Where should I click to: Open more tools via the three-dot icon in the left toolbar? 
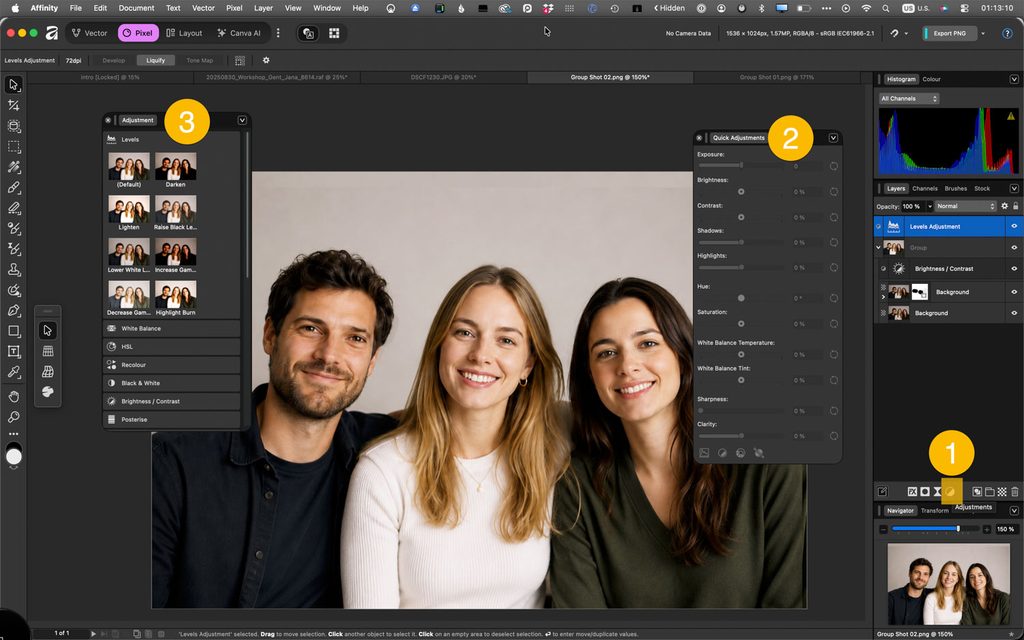pyautogui.click(x=14, y=434)
